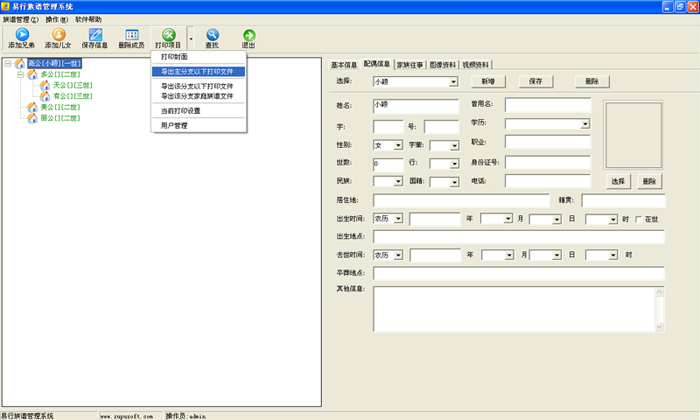Select the 天公 house icon in tree
The image size is (700, 420).
[45, 85]
